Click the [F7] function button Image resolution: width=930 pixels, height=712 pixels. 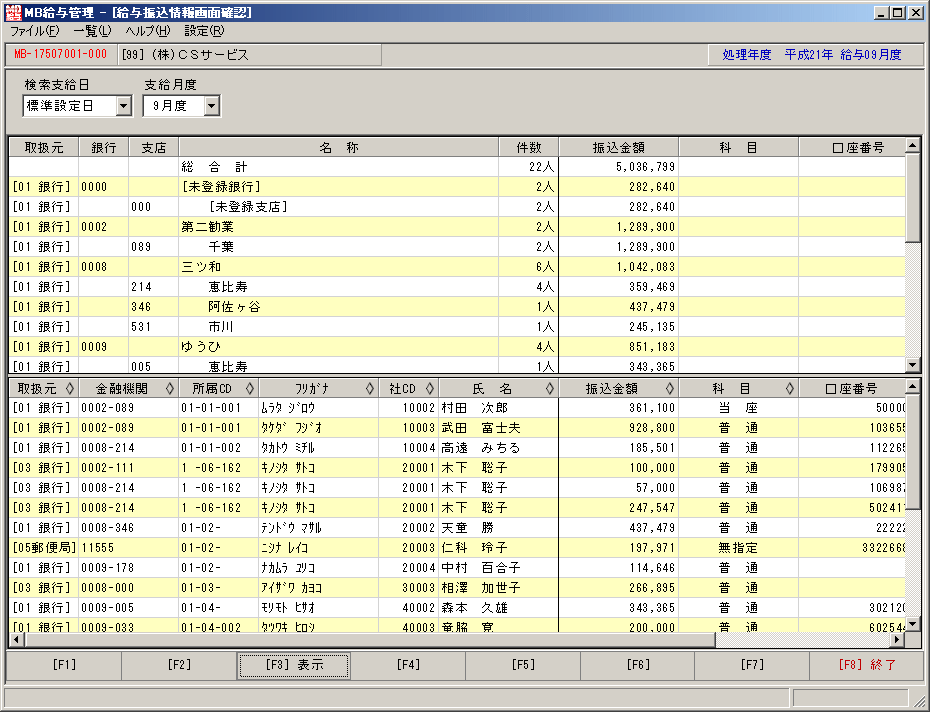(752, 665)
